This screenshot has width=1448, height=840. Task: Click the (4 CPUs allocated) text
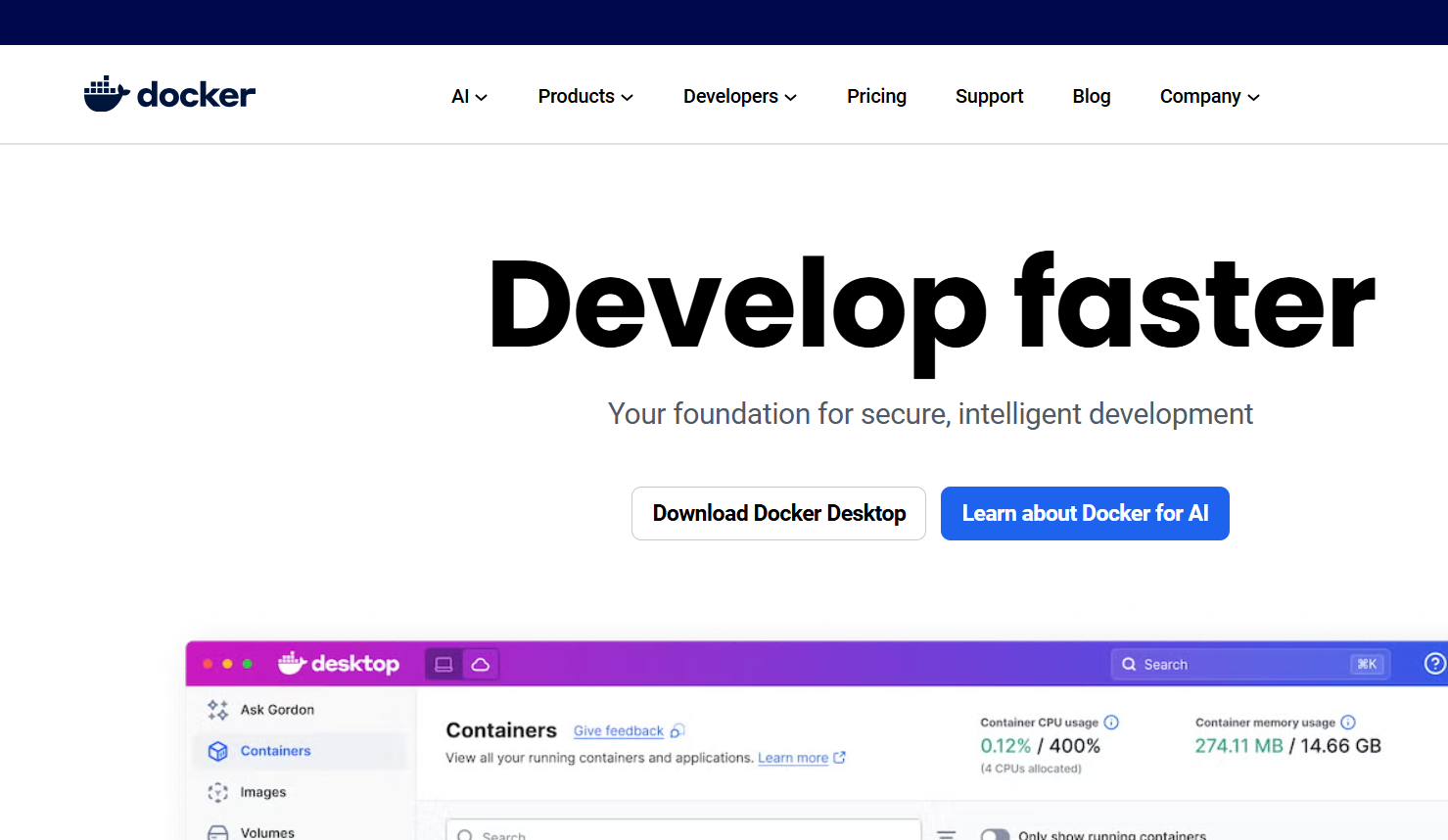click(x=1031, y=769)
